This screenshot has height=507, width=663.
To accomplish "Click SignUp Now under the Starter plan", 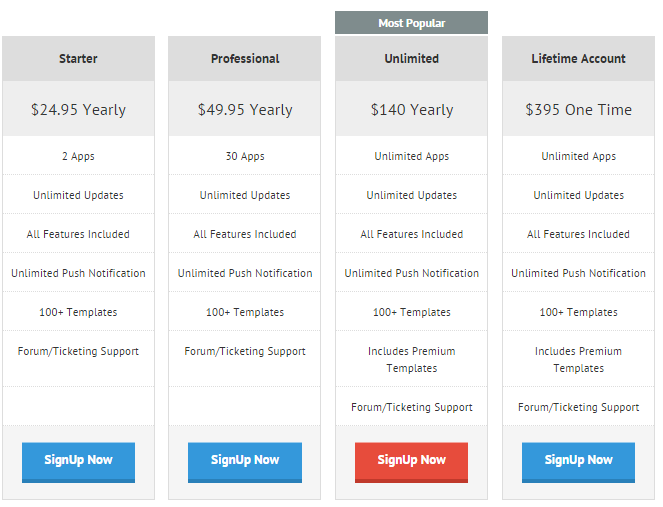I will pyautogui.click(x=78, y=461).
